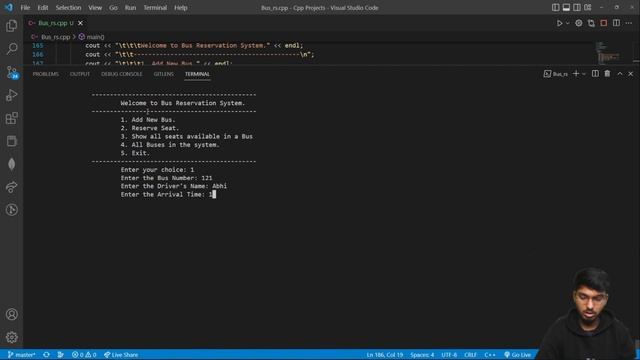Start Go Live server
Screen dimensions: 640x360
(x=517, y=355)
